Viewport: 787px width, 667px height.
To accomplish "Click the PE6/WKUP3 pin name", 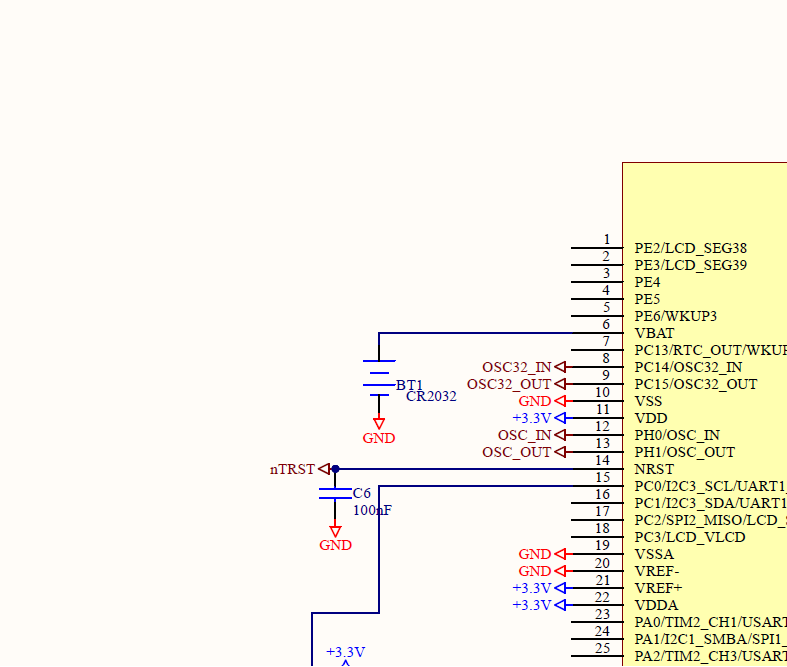I will (x=676, y=316).
